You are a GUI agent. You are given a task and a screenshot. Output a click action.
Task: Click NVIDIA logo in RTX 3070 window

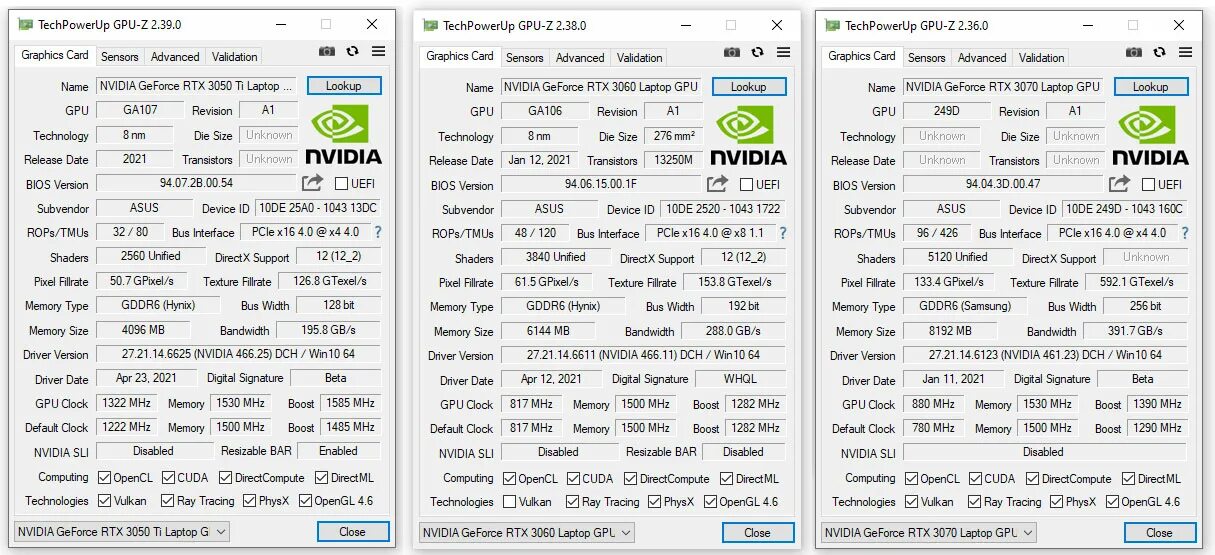tap(1150, 136)
